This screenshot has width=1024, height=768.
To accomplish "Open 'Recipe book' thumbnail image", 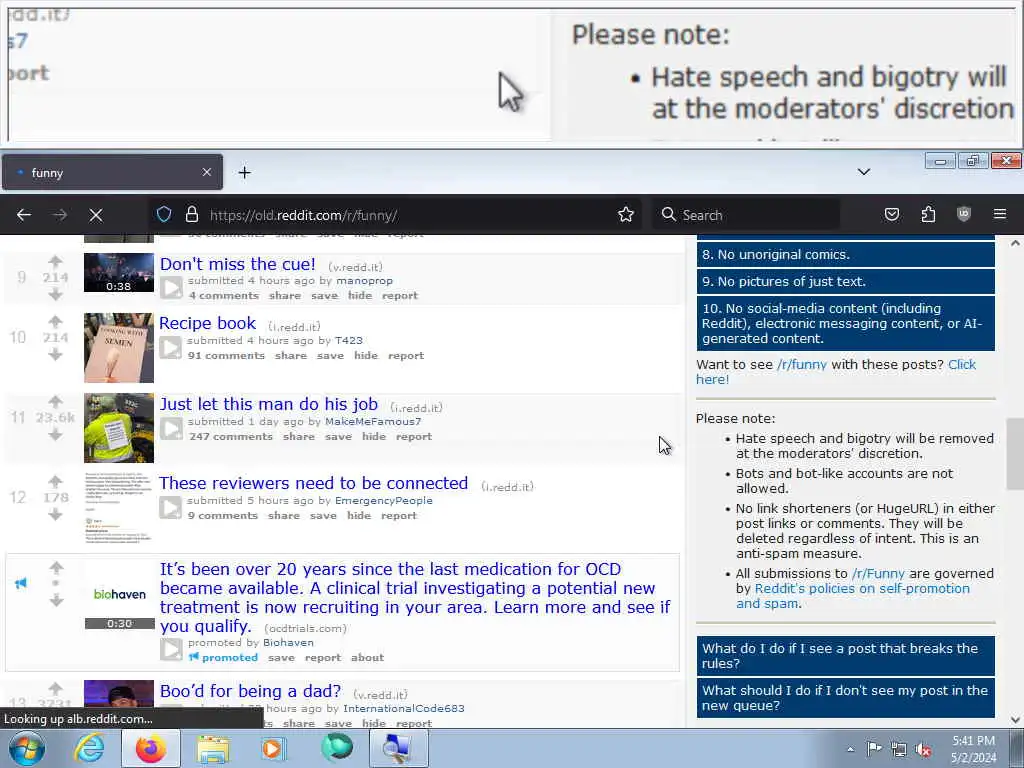I will (119, 347).
